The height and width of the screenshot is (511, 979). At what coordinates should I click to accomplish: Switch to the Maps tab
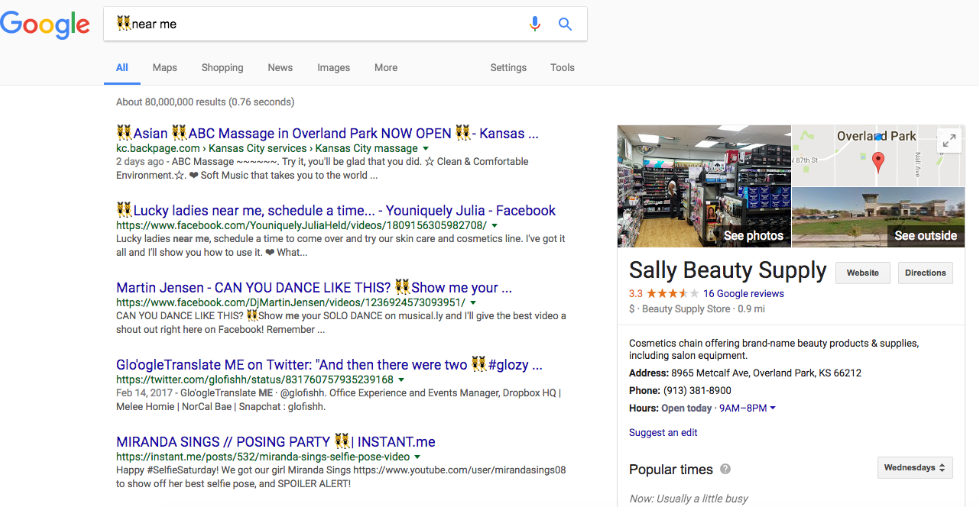[x=165, y=67]
